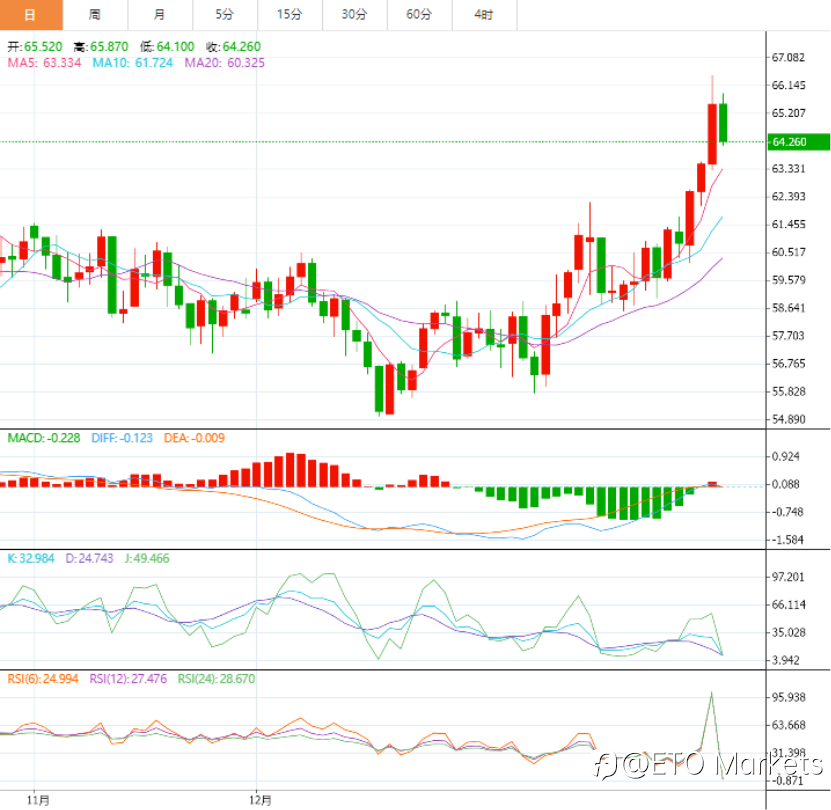
Task: Switch to the 月 monthly tab
Action: 160,15
